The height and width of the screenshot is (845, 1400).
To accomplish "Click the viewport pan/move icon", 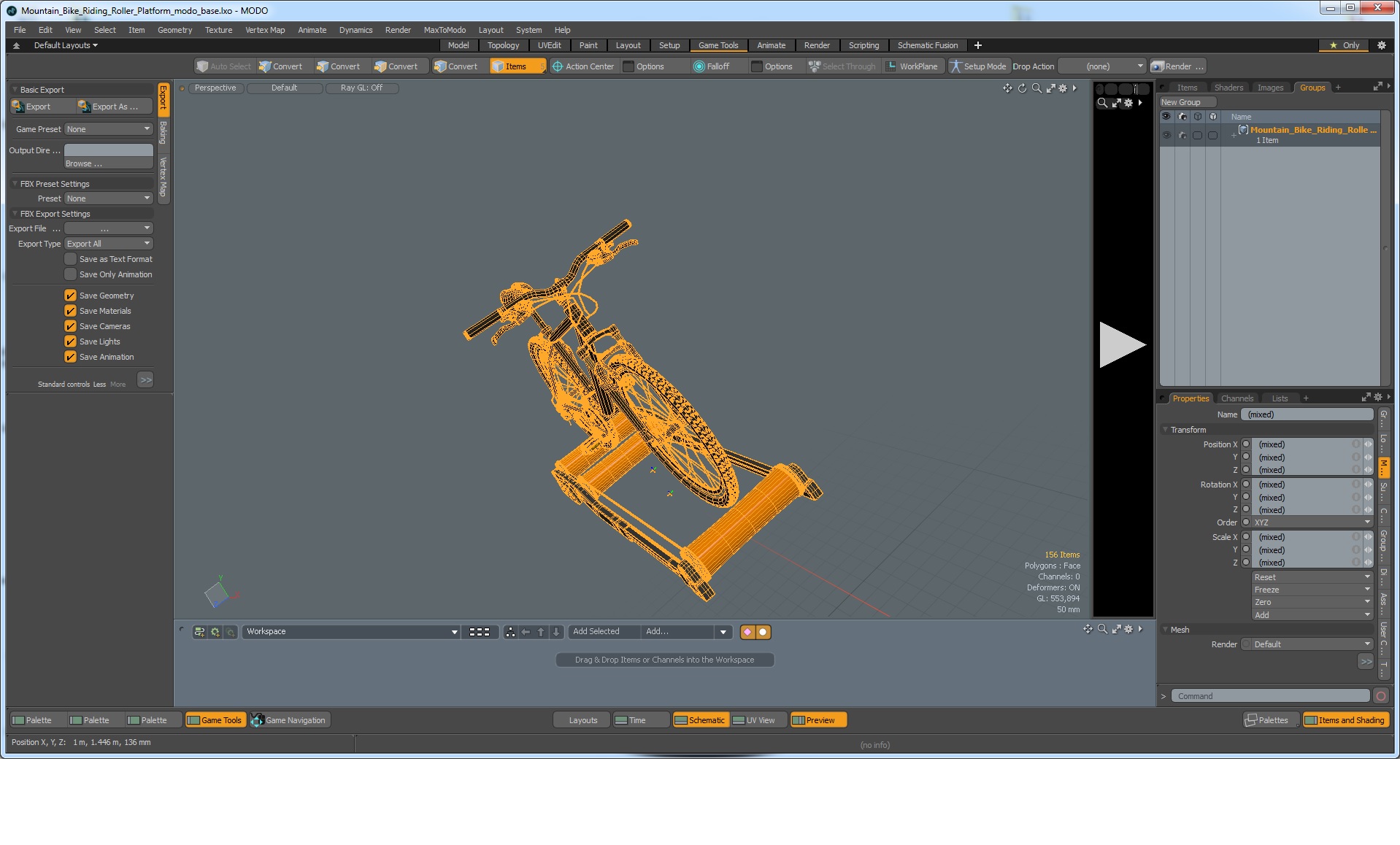I will 1007,88.
